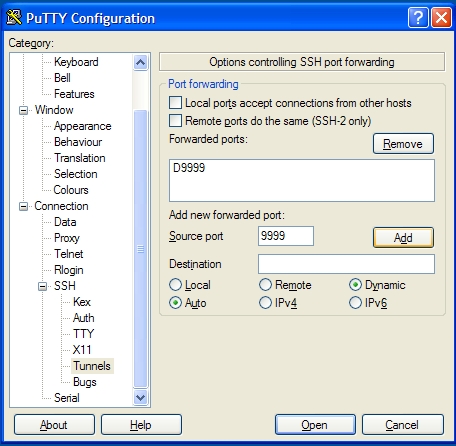This screenshot has height=446, width=456.
Task: Open the Kex category
Action: pyautogui.click(x=82, y=302)
